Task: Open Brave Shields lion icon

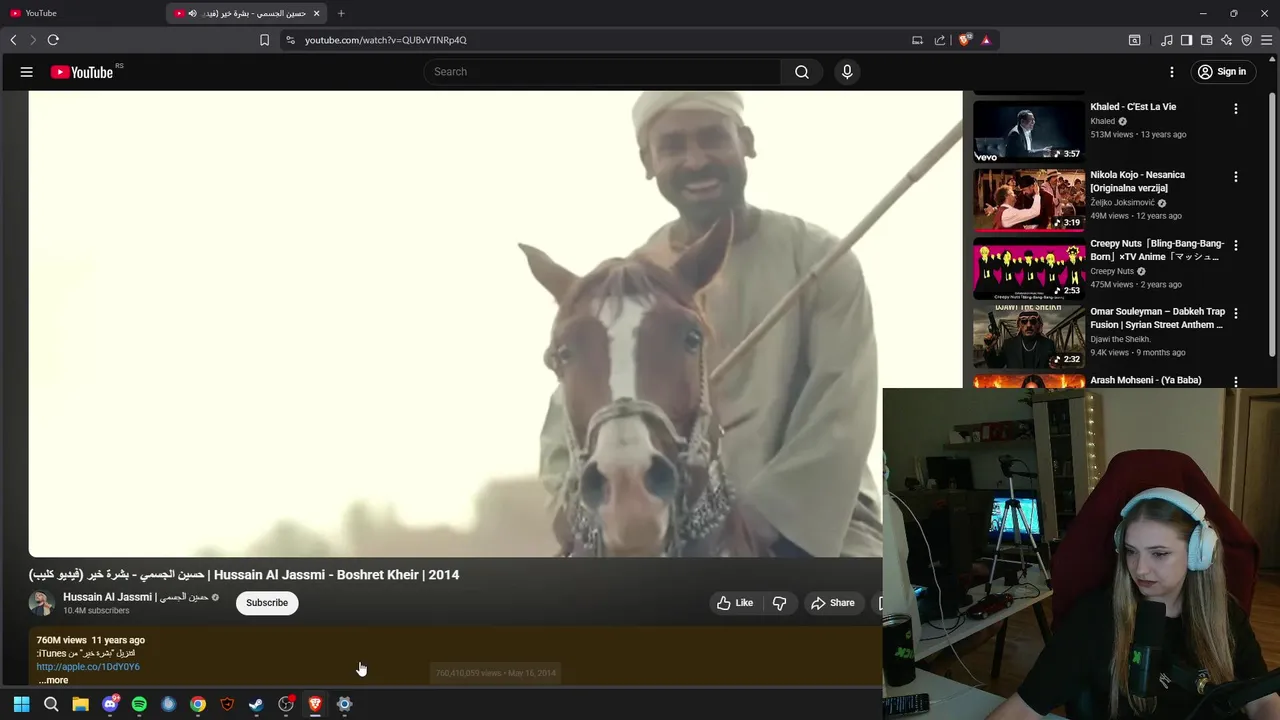Action: tap(964, 40)
